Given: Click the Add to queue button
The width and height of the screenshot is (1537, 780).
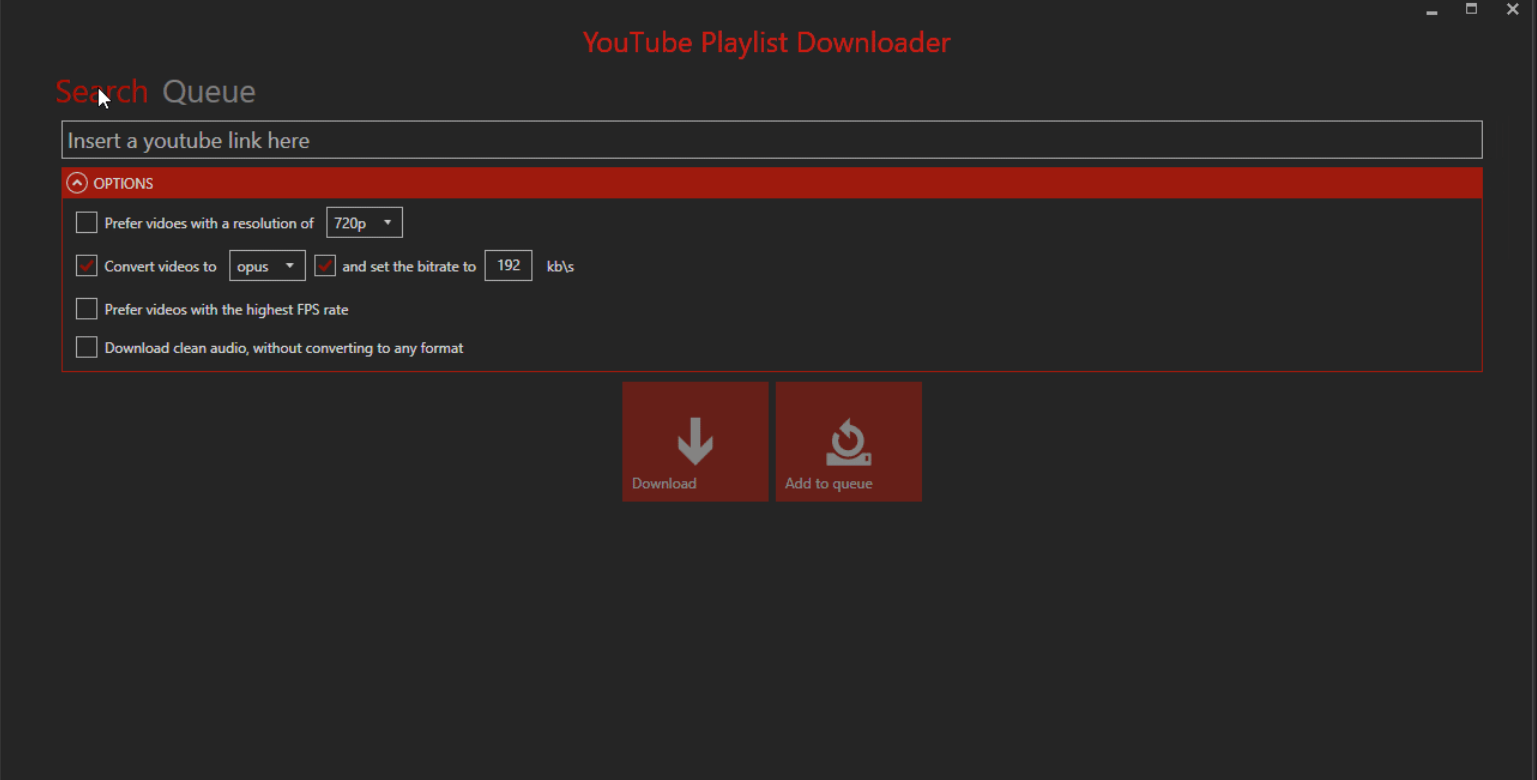Looking at the screenshot, I should click(848, 441).
